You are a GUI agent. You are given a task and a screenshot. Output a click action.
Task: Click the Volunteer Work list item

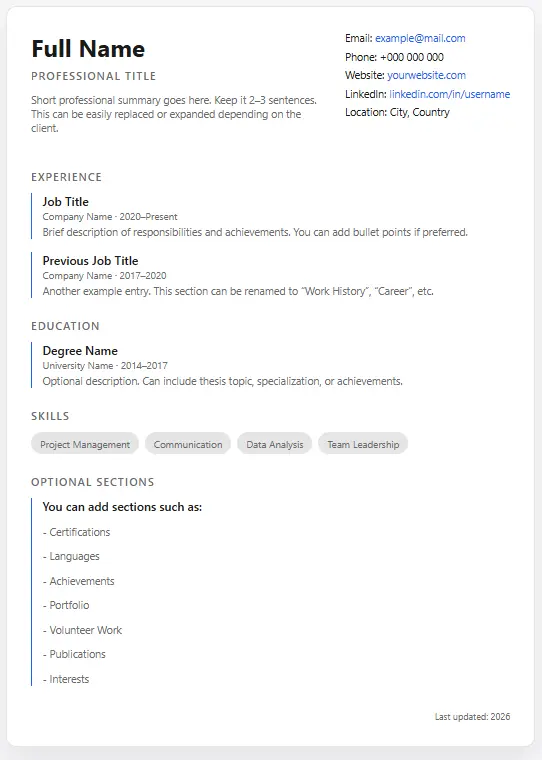pos(82,630)
